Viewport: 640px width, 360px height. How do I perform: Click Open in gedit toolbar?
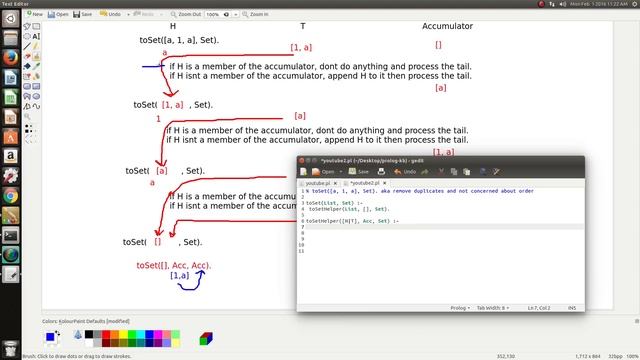[323, 172]
